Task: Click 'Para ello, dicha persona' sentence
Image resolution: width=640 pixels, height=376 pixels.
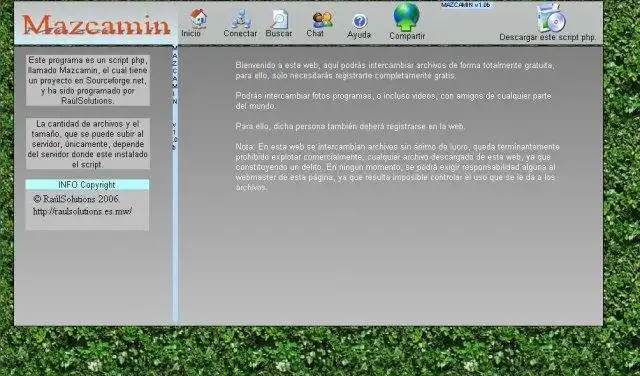Action: tap(350, 127)
